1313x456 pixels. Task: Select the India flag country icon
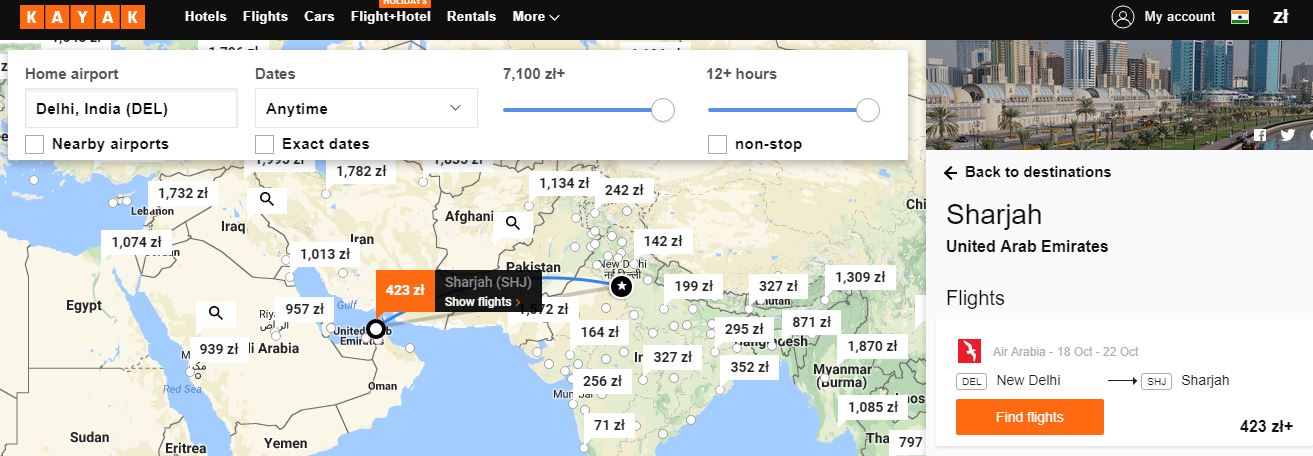click(1240, 17)
